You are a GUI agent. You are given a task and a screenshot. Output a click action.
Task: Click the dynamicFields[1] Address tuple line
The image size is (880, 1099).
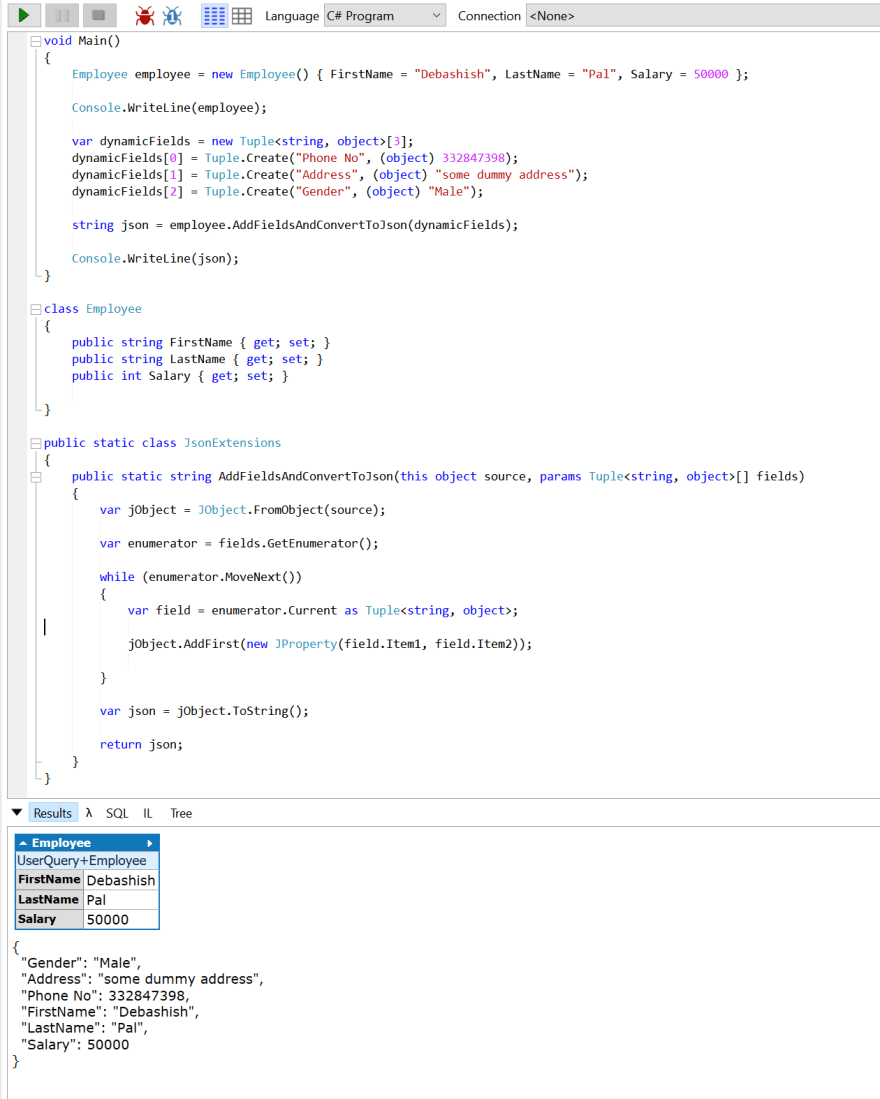329,175
